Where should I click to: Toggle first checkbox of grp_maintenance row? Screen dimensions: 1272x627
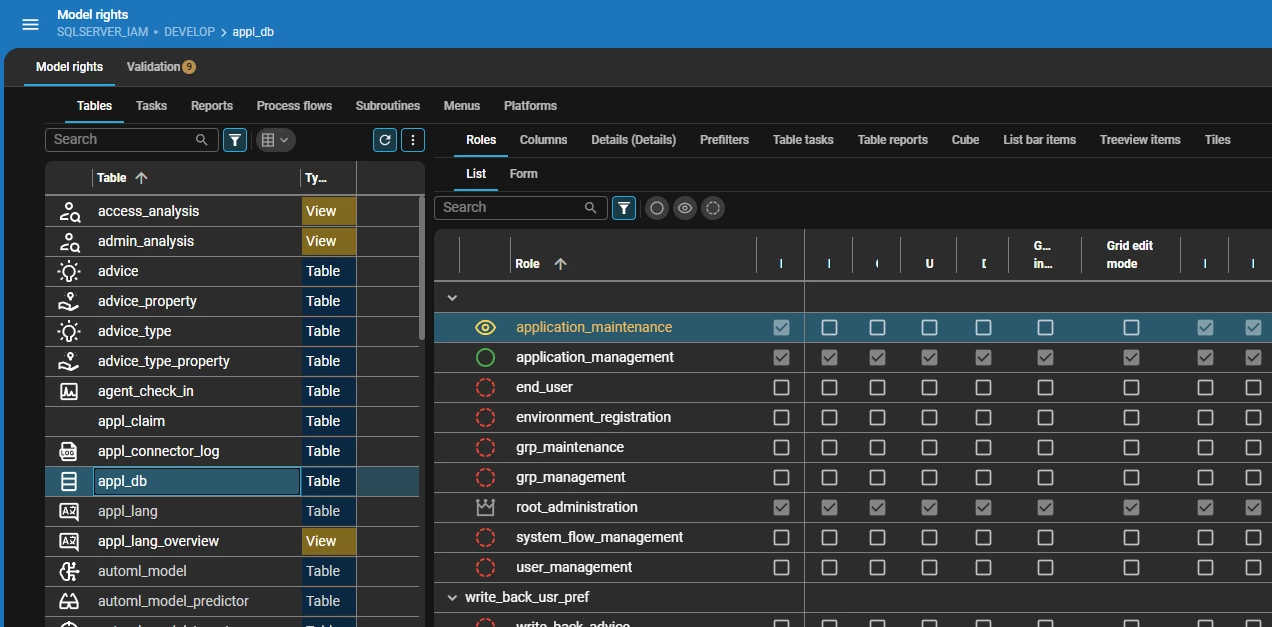tap(781, 447)
